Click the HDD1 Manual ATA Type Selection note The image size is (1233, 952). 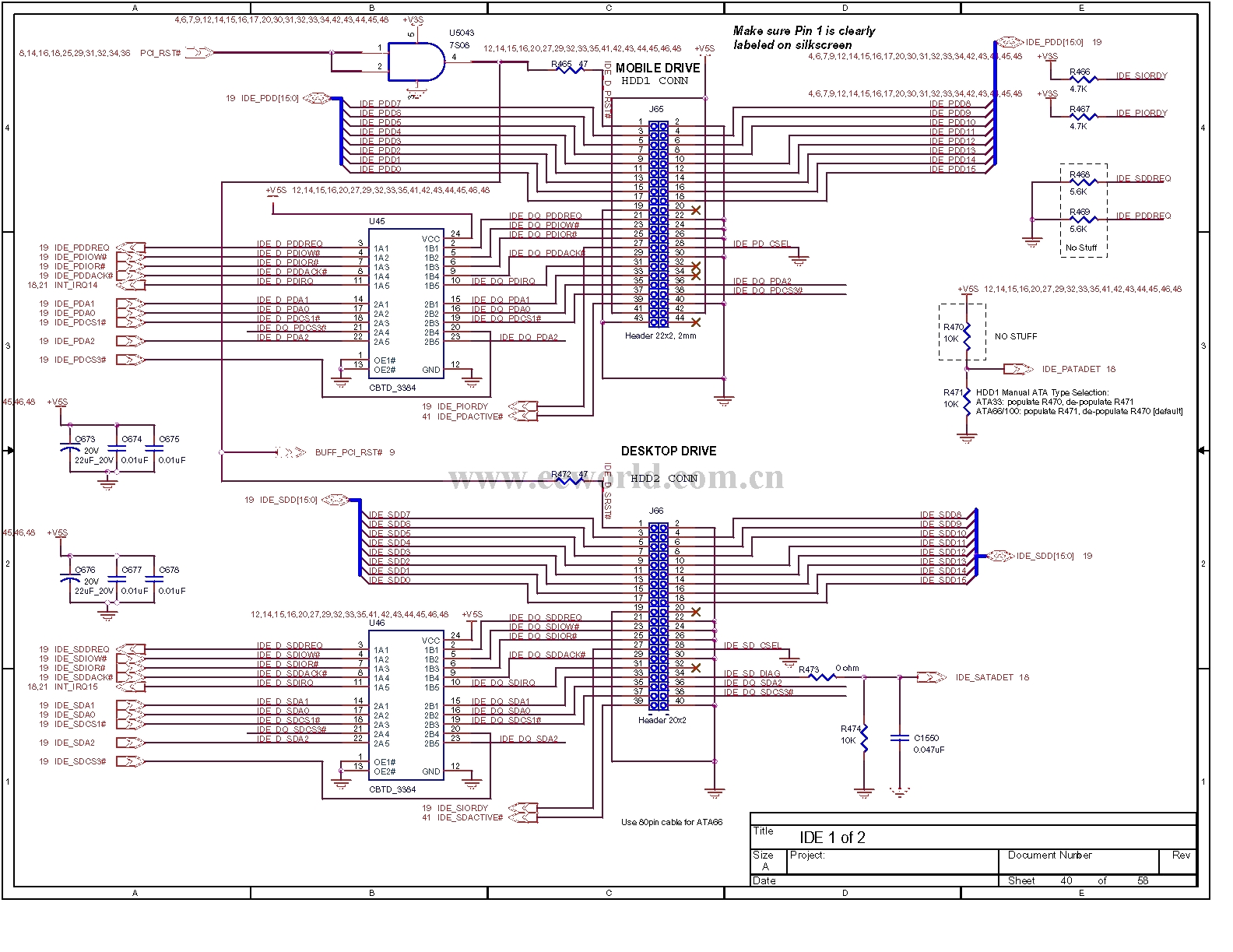pyautogui.click(x=1079, y=402)
